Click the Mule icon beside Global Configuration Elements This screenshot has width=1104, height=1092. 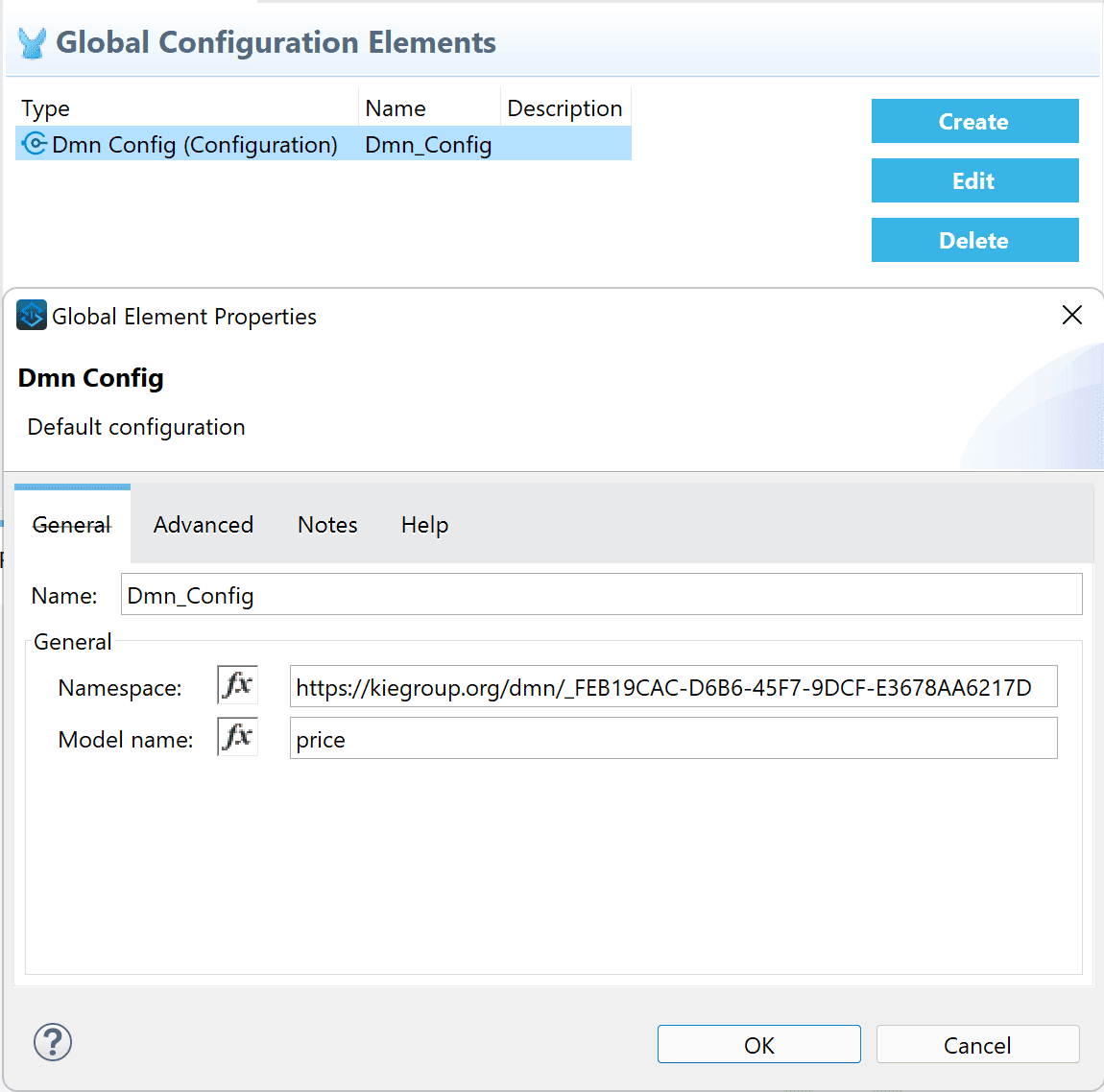[32, 43]
